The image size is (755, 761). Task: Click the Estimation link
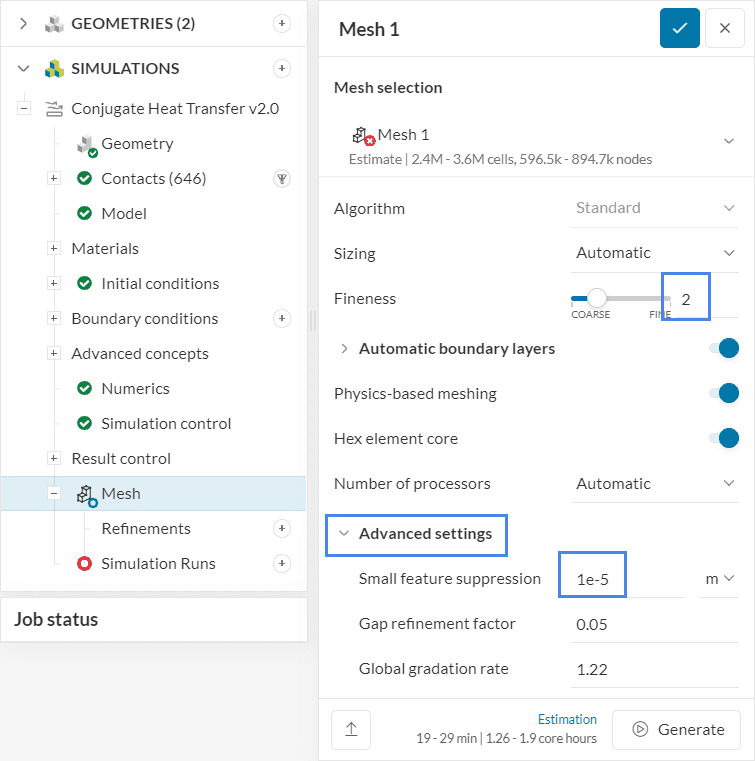point(567,720)
